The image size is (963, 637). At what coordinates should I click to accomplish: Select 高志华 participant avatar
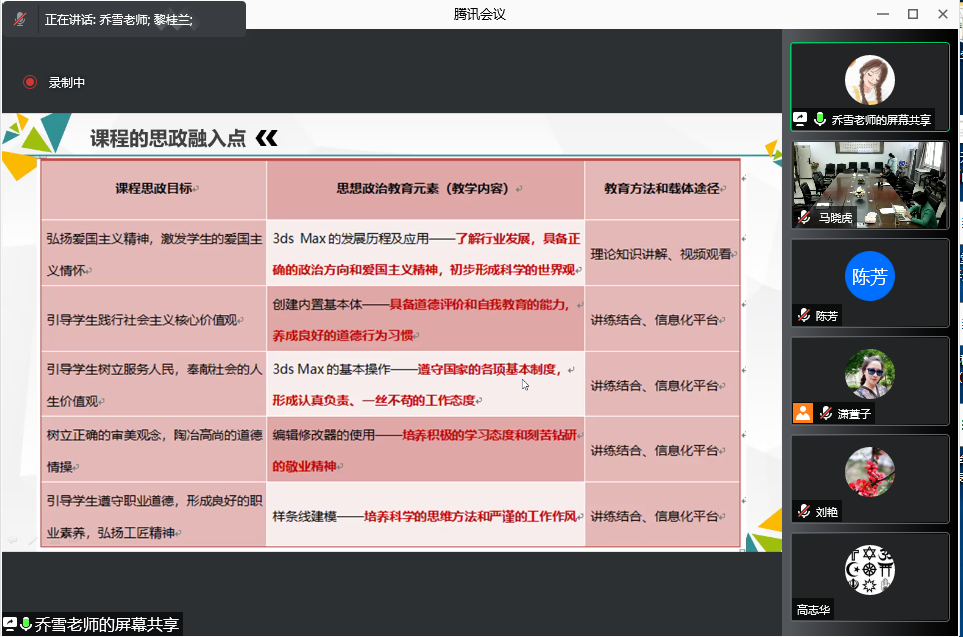coord(870,569)
